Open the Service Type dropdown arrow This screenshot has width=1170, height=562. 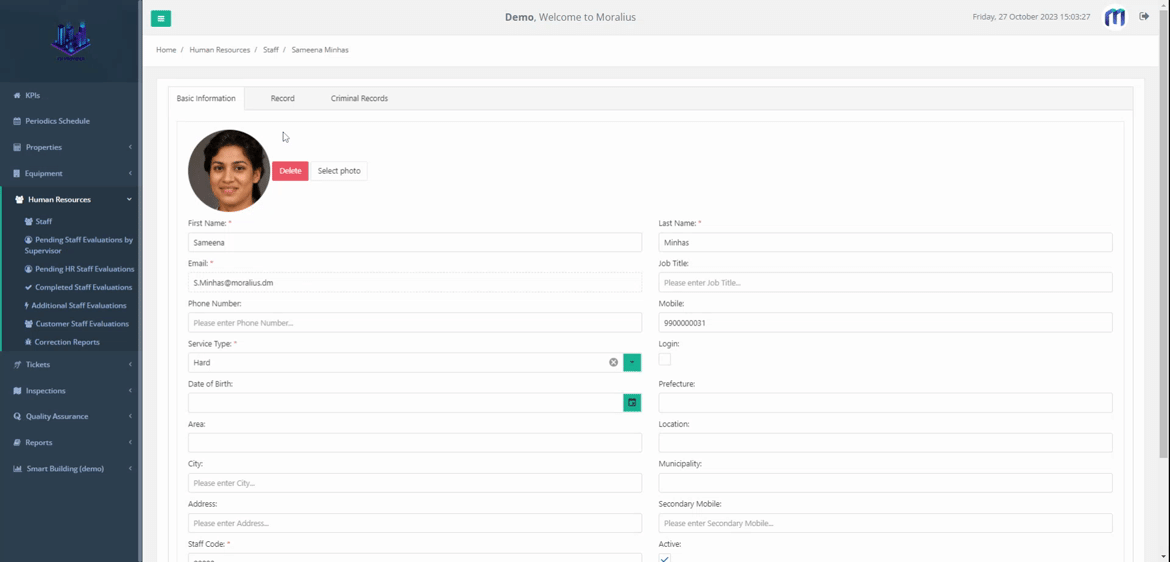click(x=632, y=363)
